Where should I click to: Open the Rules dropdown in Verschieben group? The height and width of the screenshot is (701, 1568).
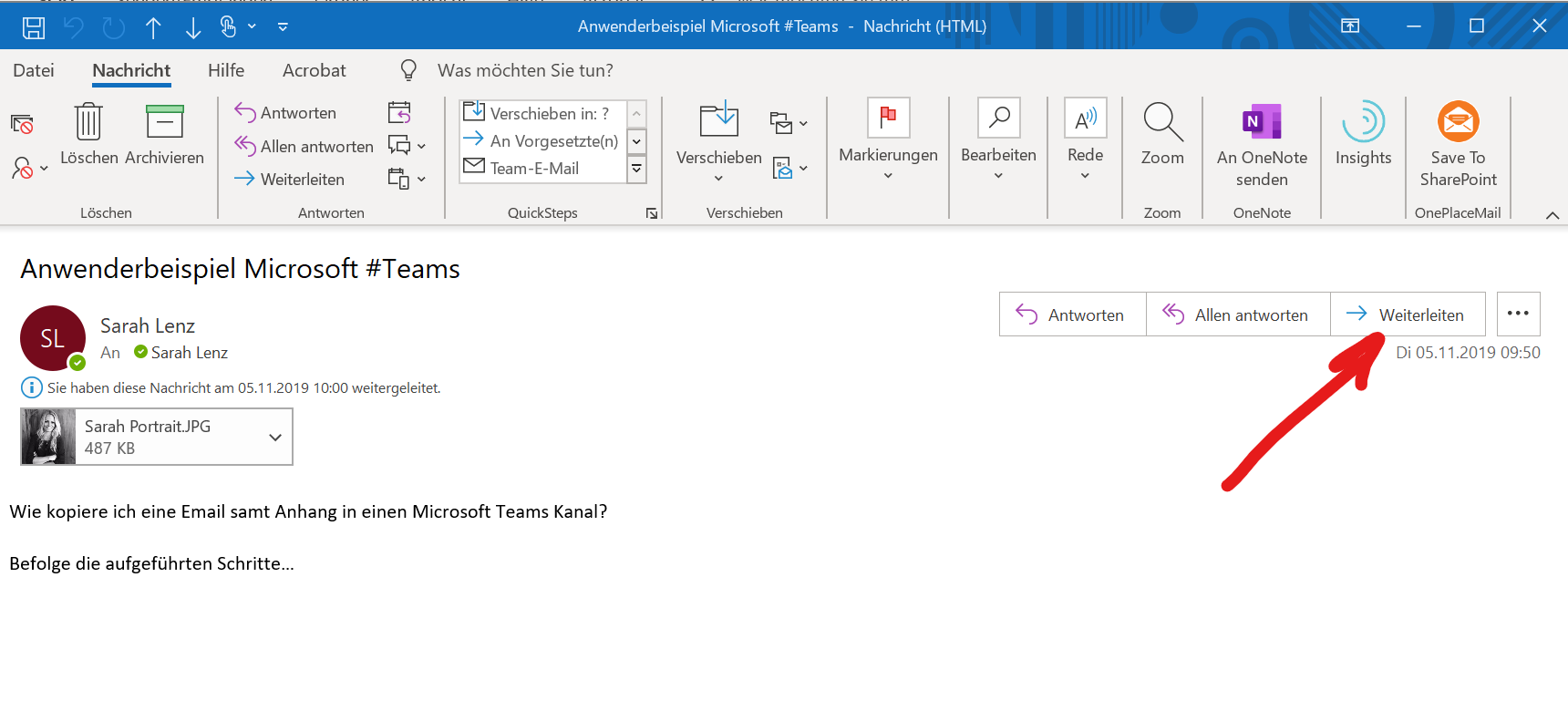[789, 122]
